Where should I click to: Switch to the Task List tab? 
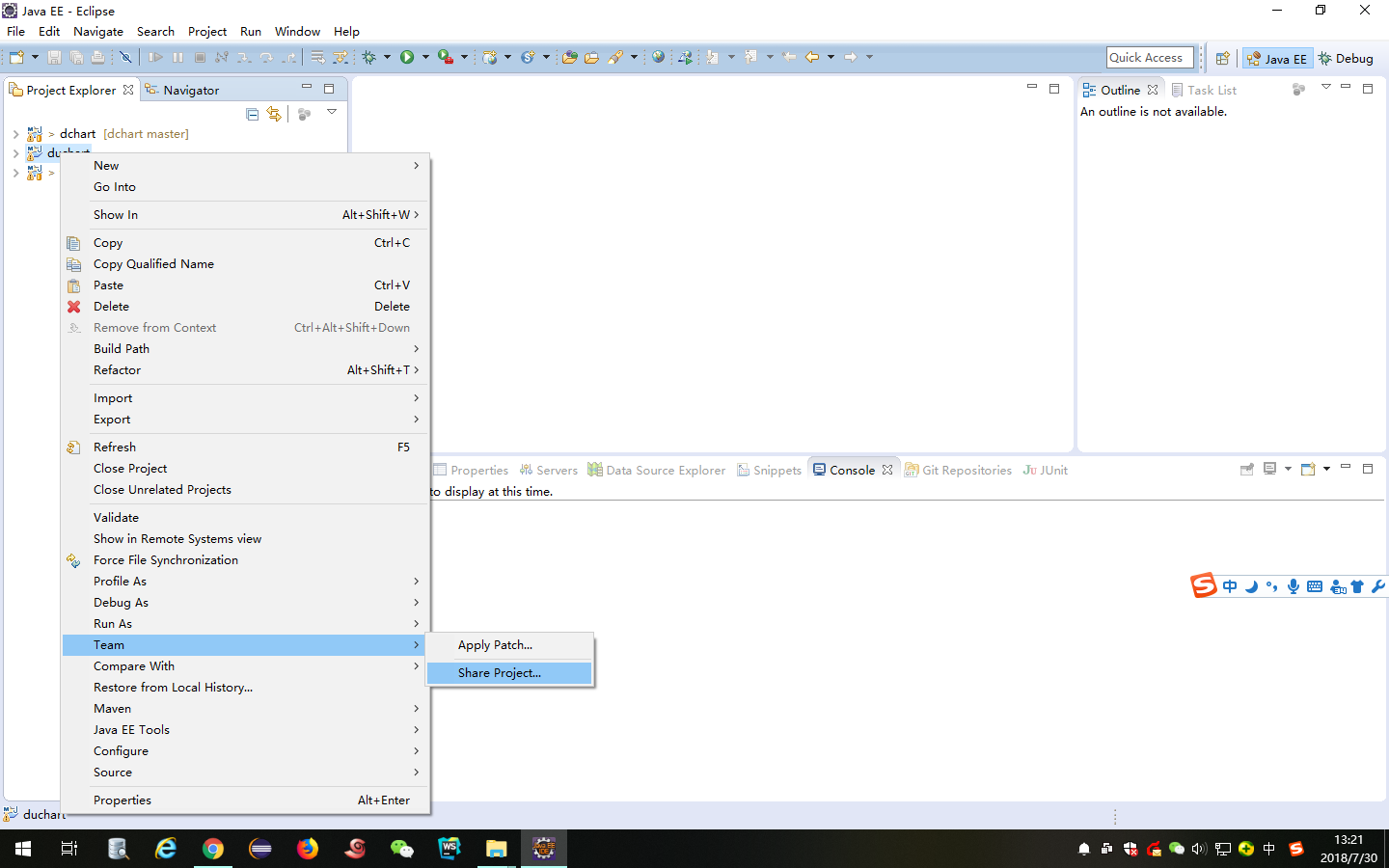[x=1204, y=90]
